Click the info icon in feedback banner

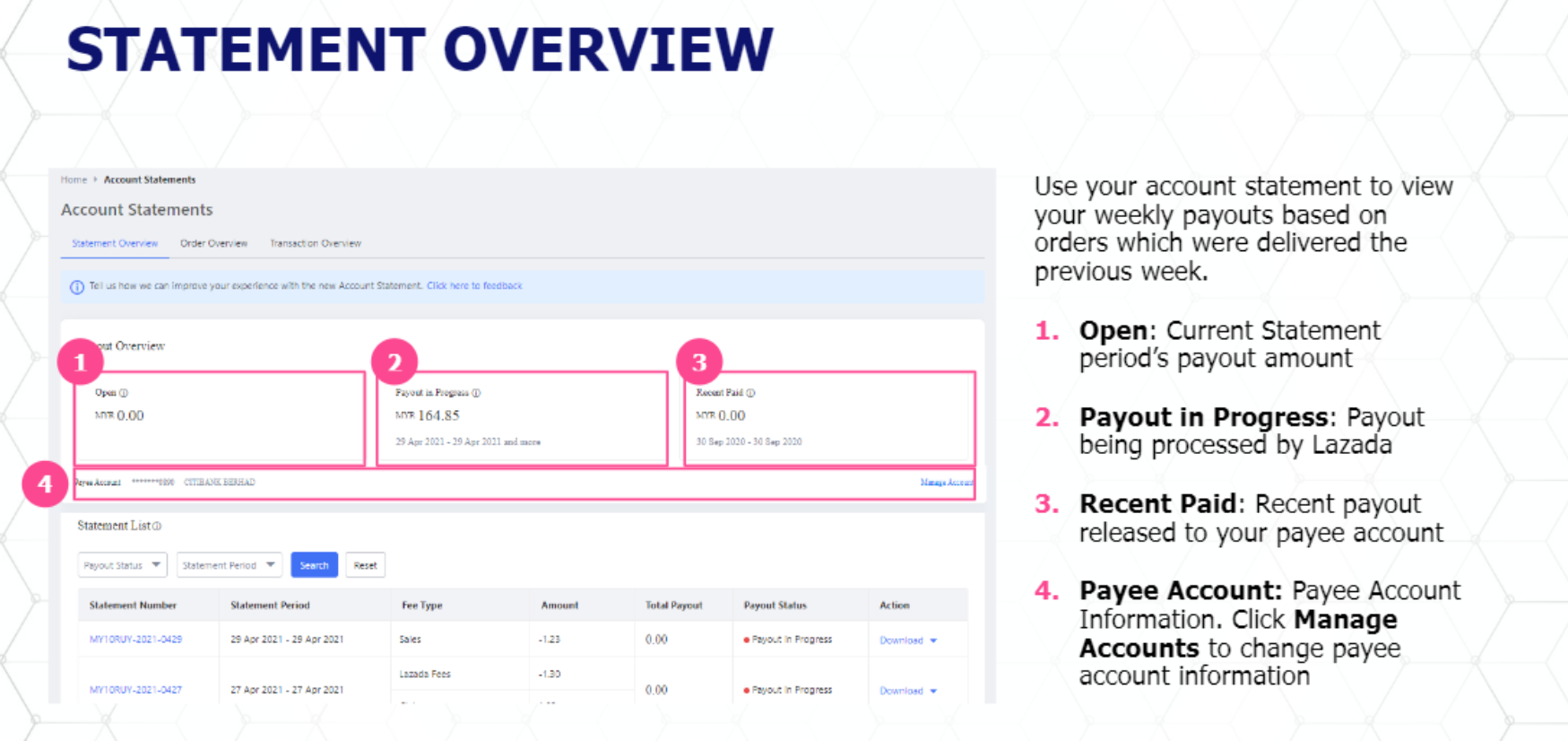(77, 287)
